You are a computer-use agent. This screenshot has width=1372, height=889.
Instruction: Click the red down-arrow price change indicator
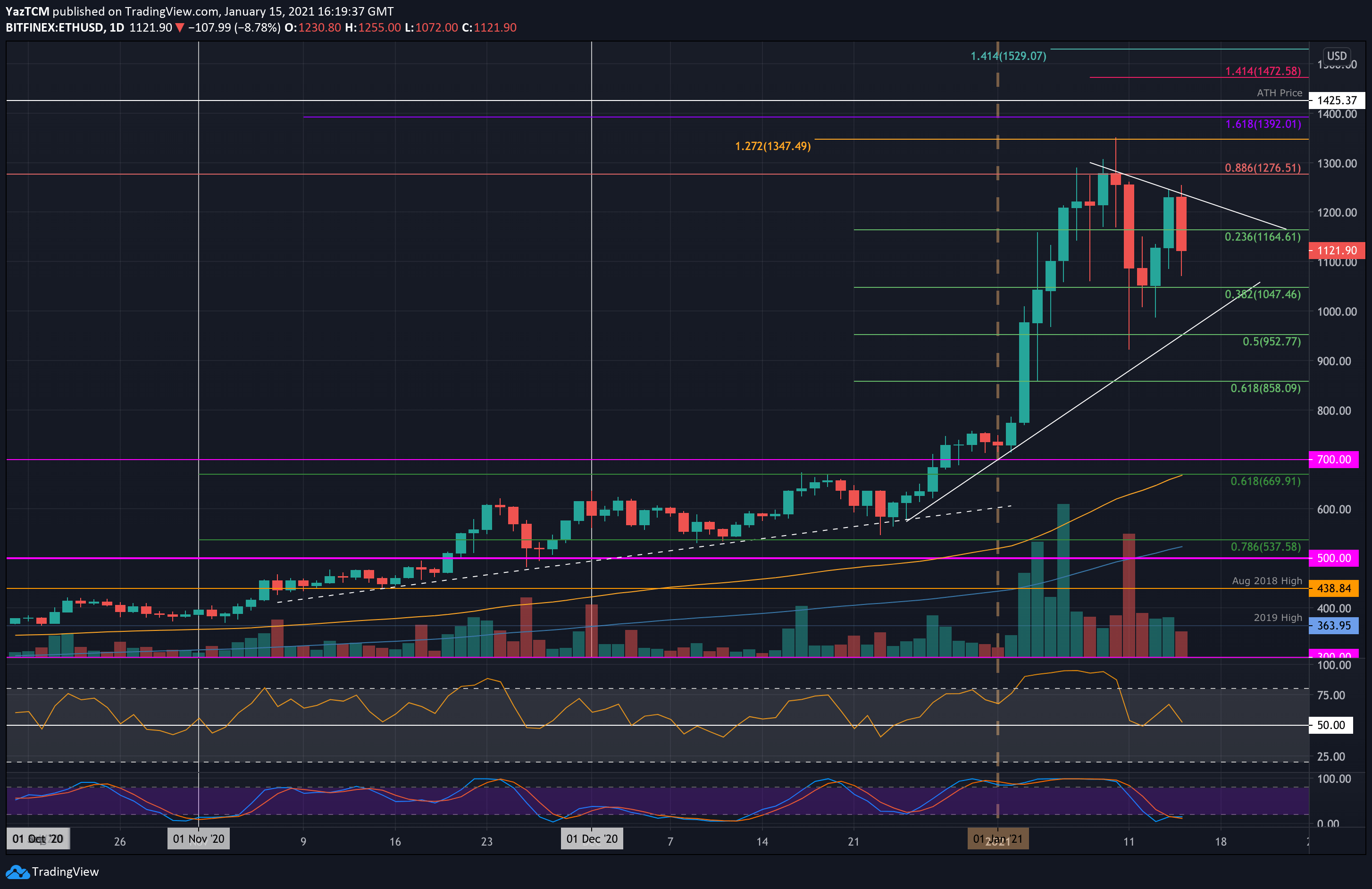(180, 28)
